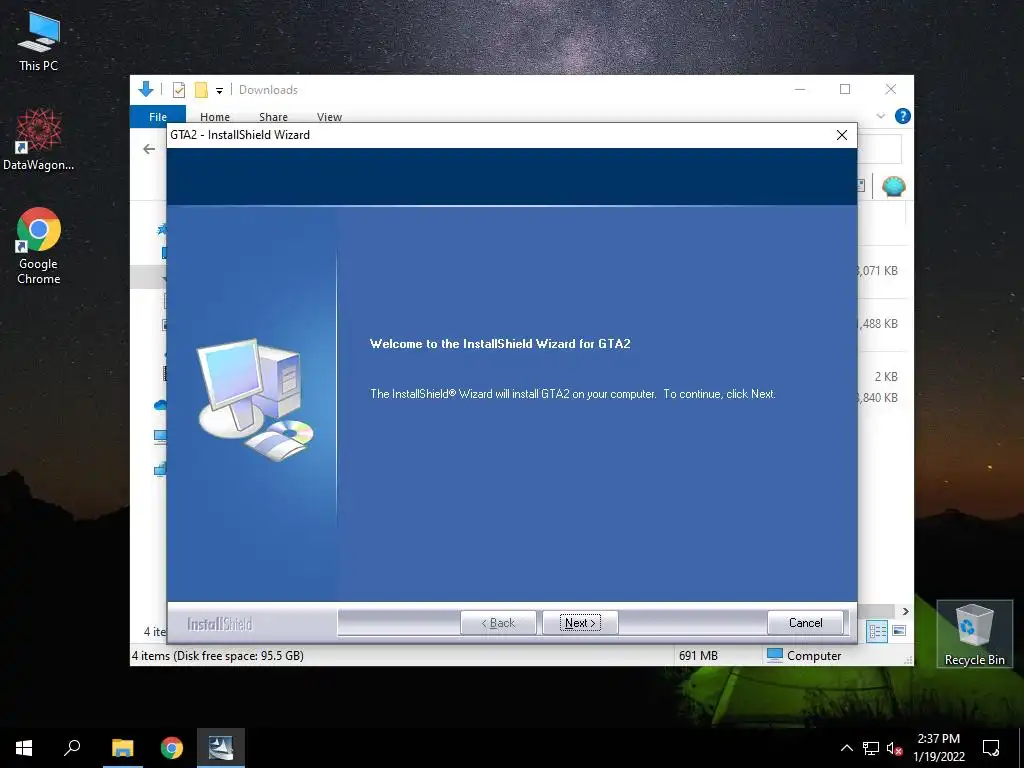
Task: Open the Customize Quick Access Toolbar dropdown
Action: point(219,91)
